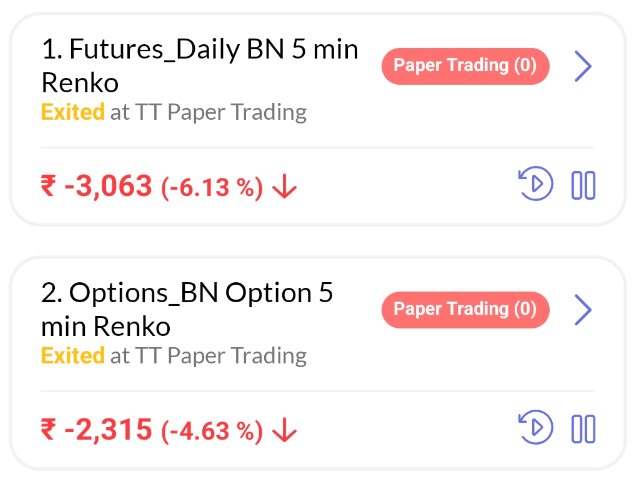The height and width of the screenshot is (478, 636).
Task: Open the Options_BN Option 5 min Renko strategy
Action: [x=187, y=309]
